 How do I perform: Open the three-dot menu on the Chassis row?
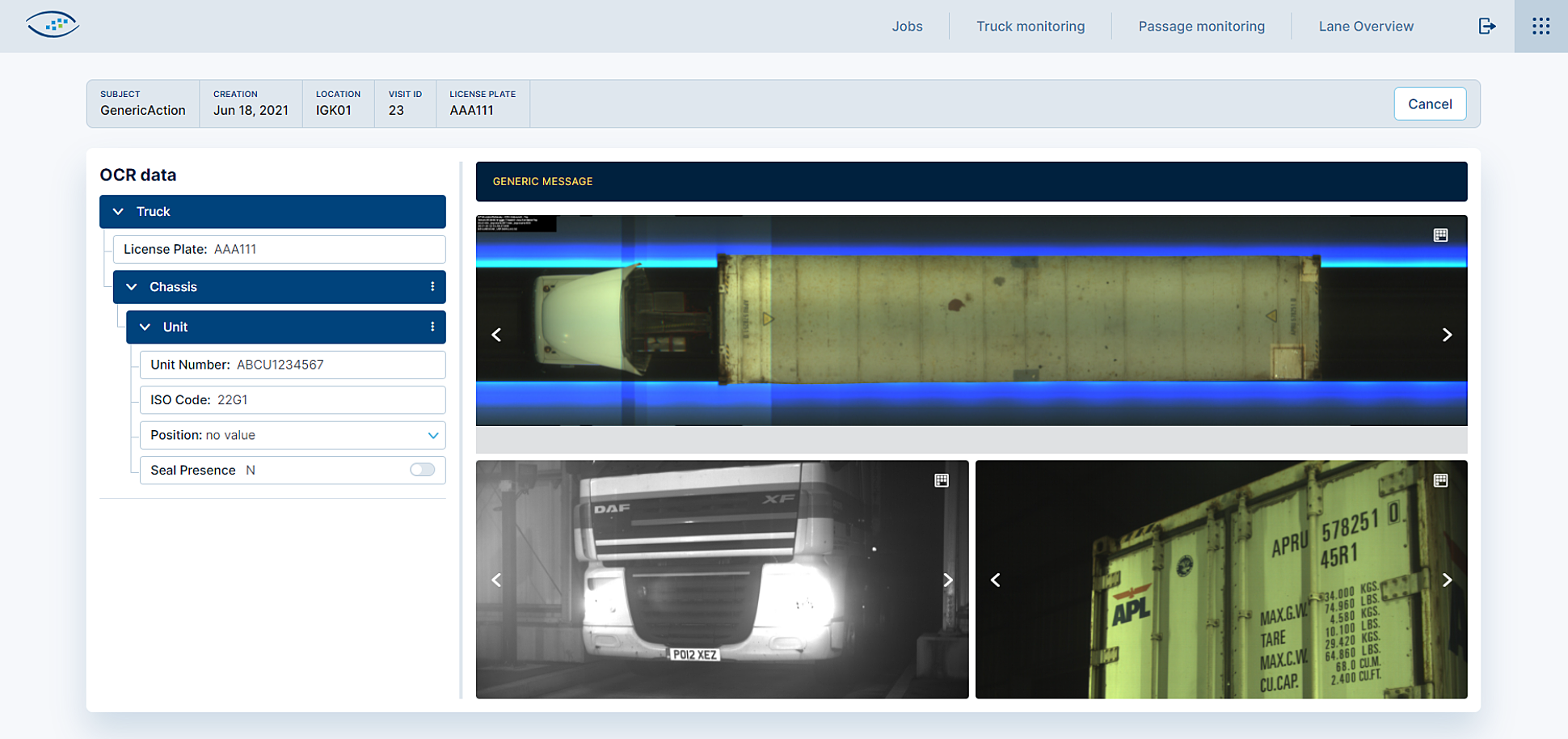tap(432, 287)
